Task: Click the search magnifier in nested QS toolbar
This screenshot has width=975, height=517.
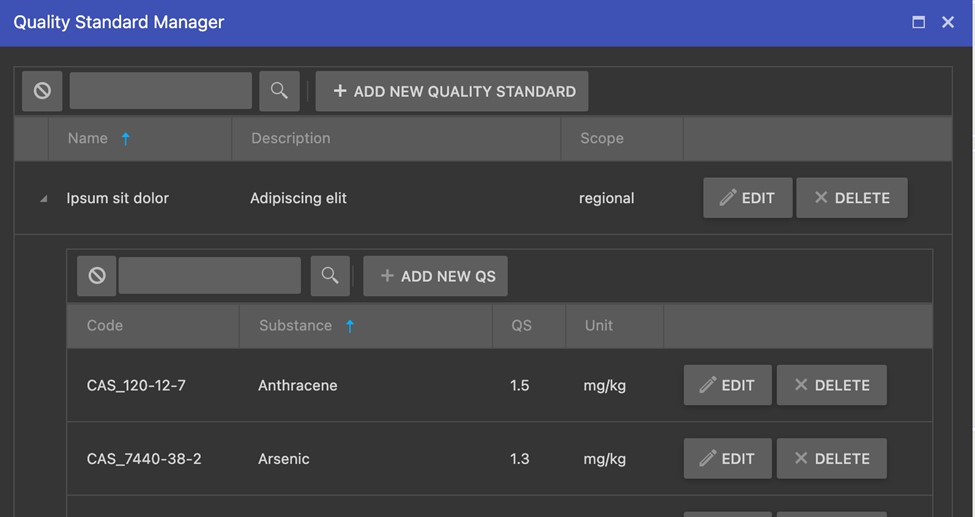Action: click(x=330, y=276)
